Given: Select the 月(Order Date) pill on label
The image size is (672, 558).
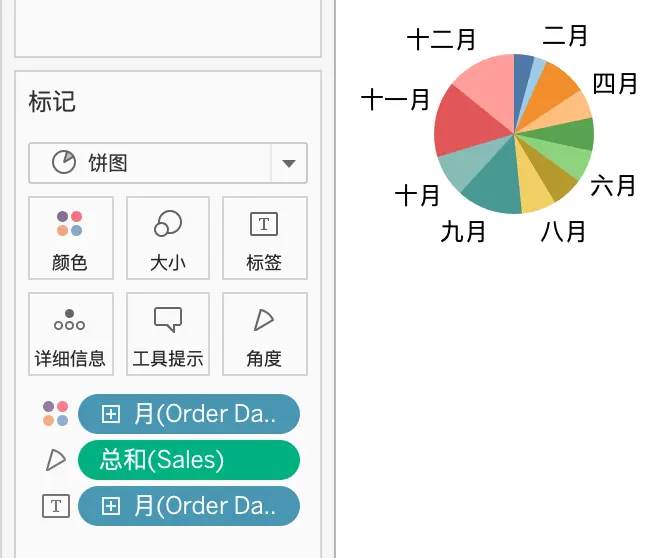Looking at the screenshot, I should coord(189,506).
